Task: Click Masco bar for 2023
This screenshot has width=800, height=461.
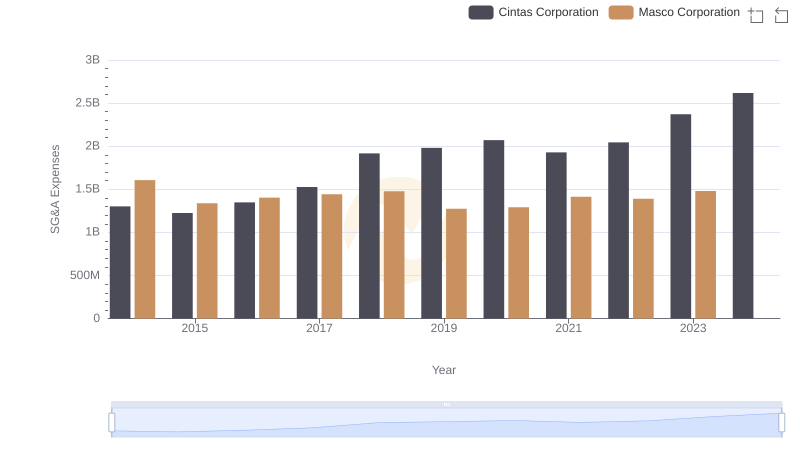Action: tap(706, 255)
